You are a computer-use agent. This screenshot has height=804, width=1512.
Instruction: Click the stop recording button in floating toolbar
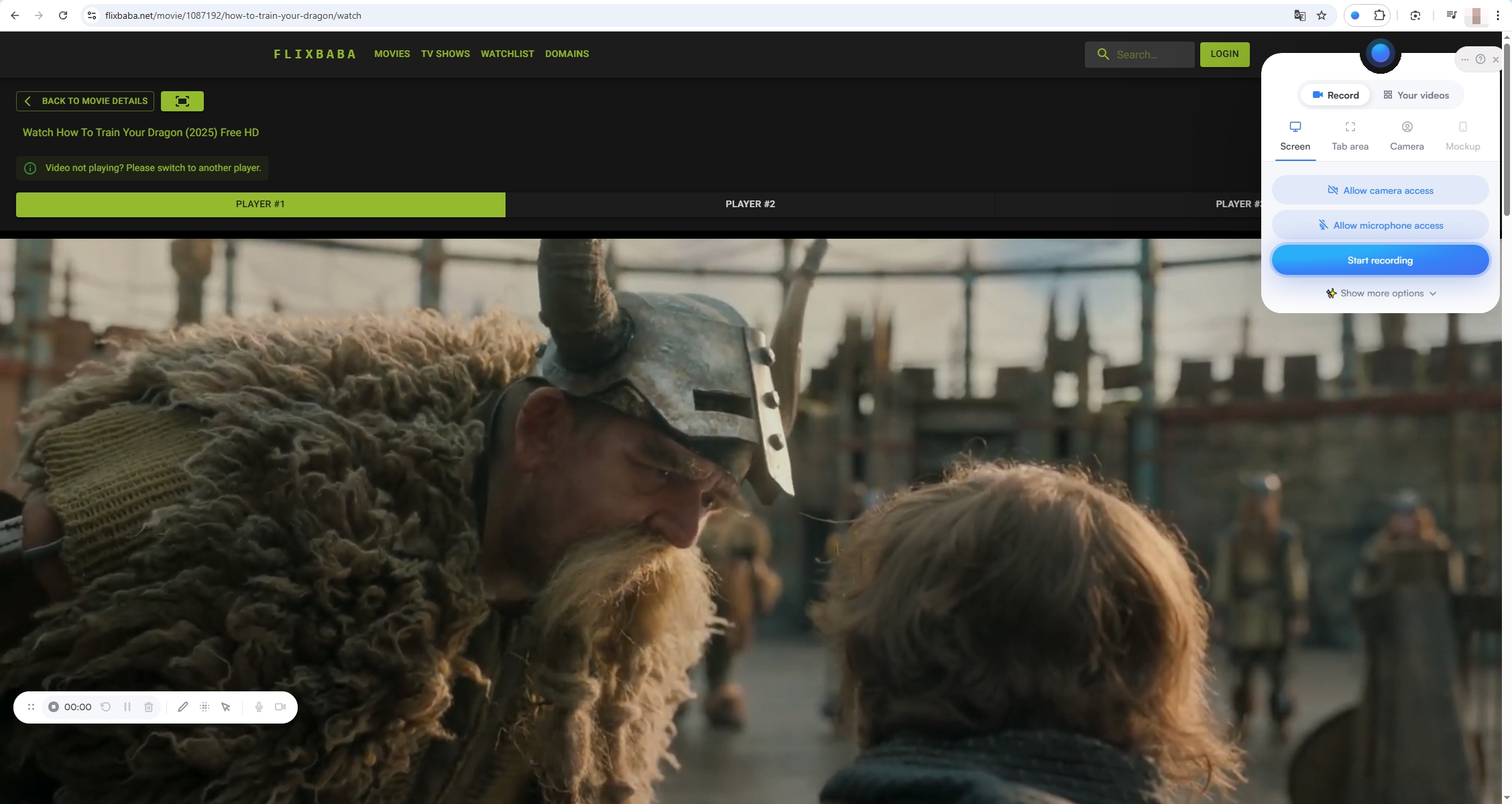point(54,707)
